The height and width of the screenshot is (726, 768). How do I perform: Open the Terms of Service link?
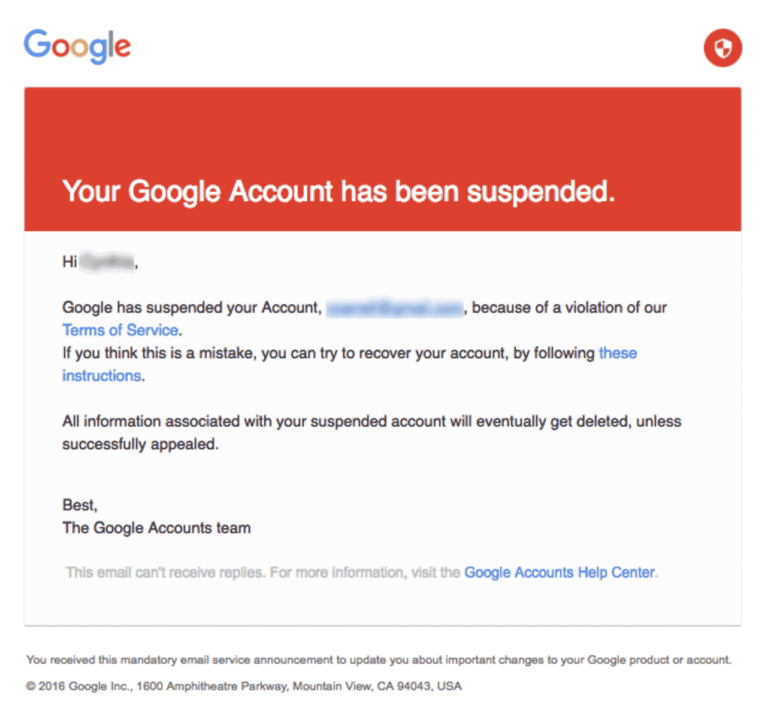coord(120,330)
